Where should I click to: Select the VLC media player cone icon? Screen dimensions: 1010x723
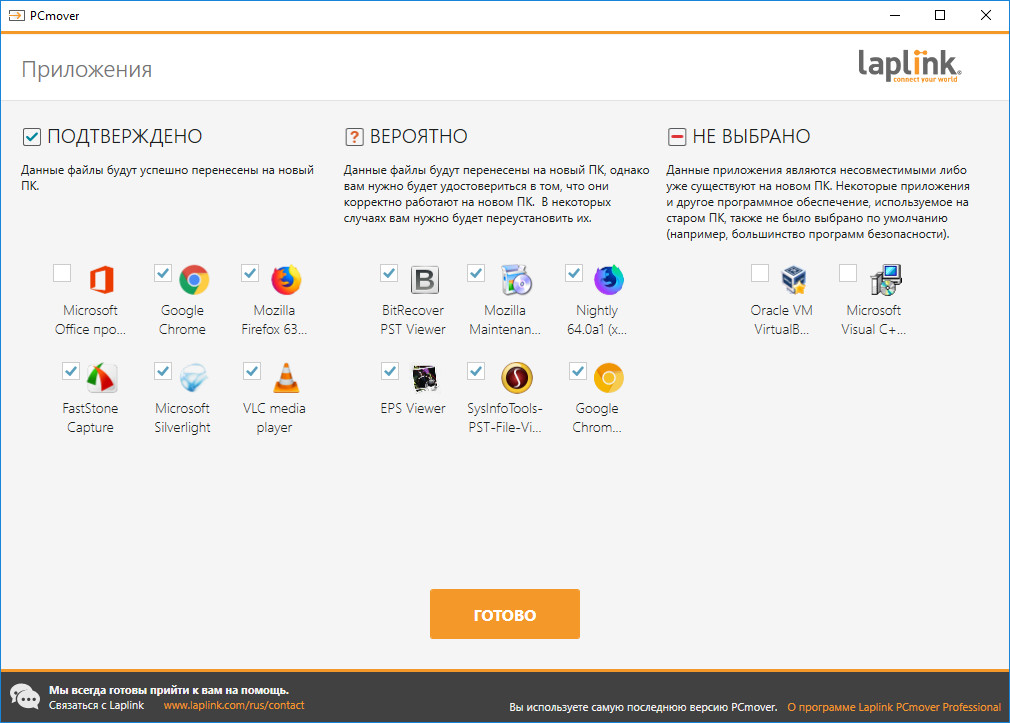click(286, 378)
